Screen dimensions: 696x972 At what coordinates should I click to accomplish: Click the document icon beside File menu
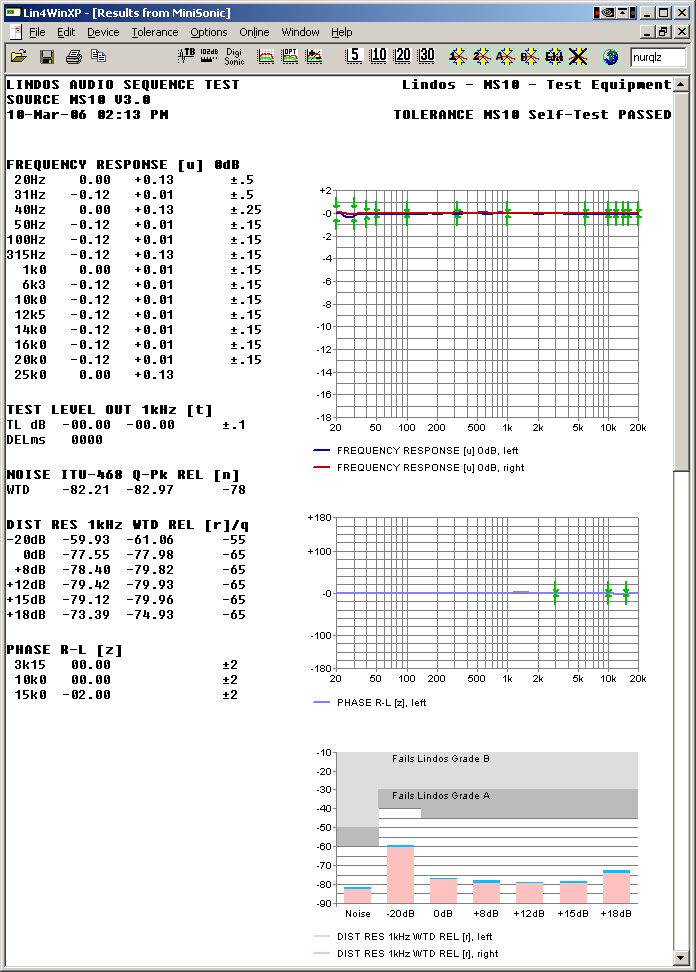click(15, 32)
